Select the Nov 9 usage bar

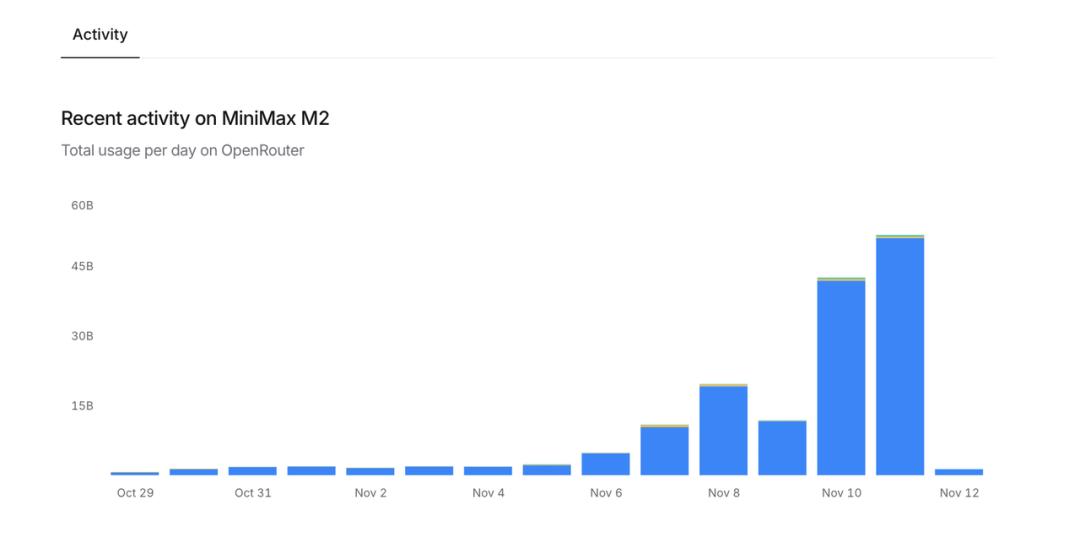[x=782, y=448]
